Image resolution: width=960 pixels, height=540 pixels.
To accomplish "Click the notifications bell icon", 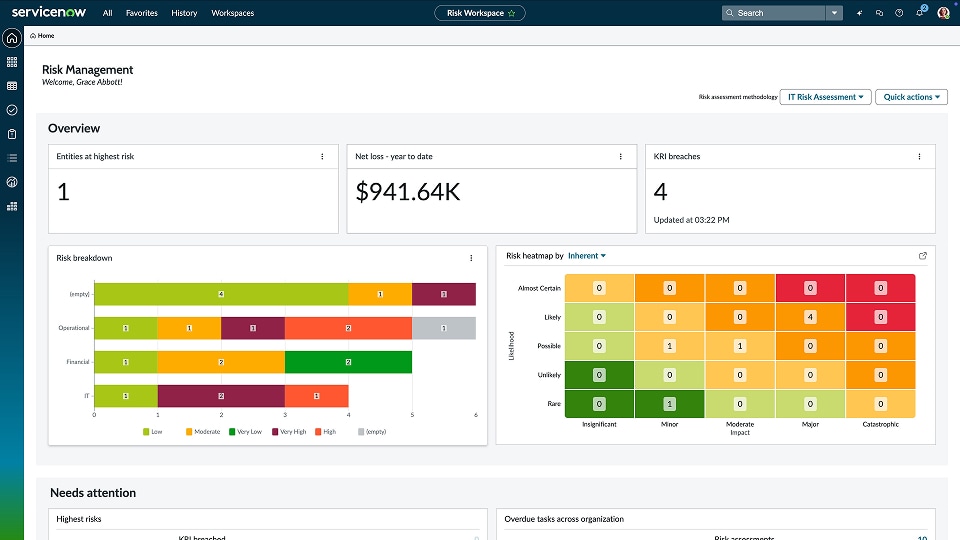I will pyautogui.click(x=920, y=13).
